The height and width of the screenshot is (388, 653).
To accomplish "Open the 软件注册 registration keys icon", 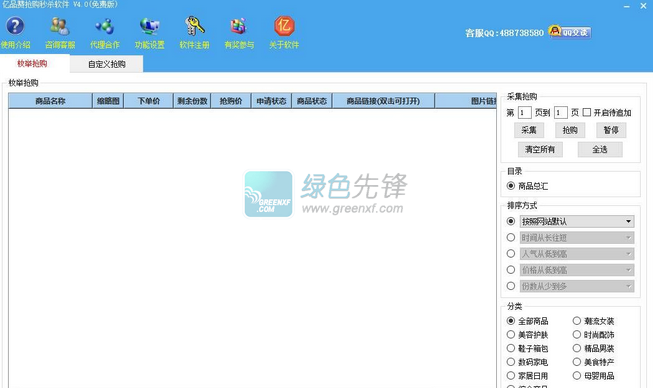I will click(x=194, y=26).
